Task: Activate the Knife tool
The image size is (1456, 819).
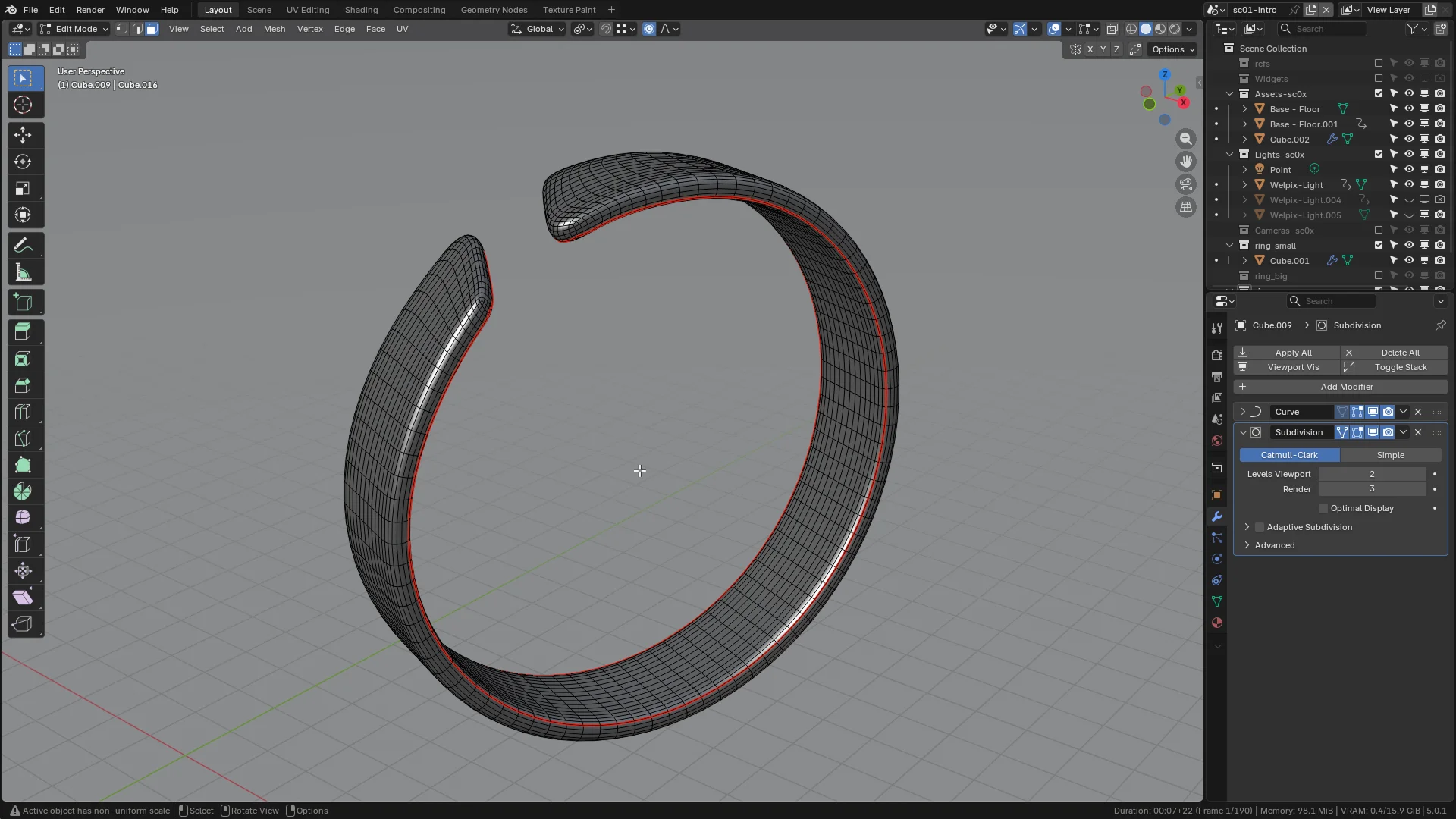Action: coord(23,438)
